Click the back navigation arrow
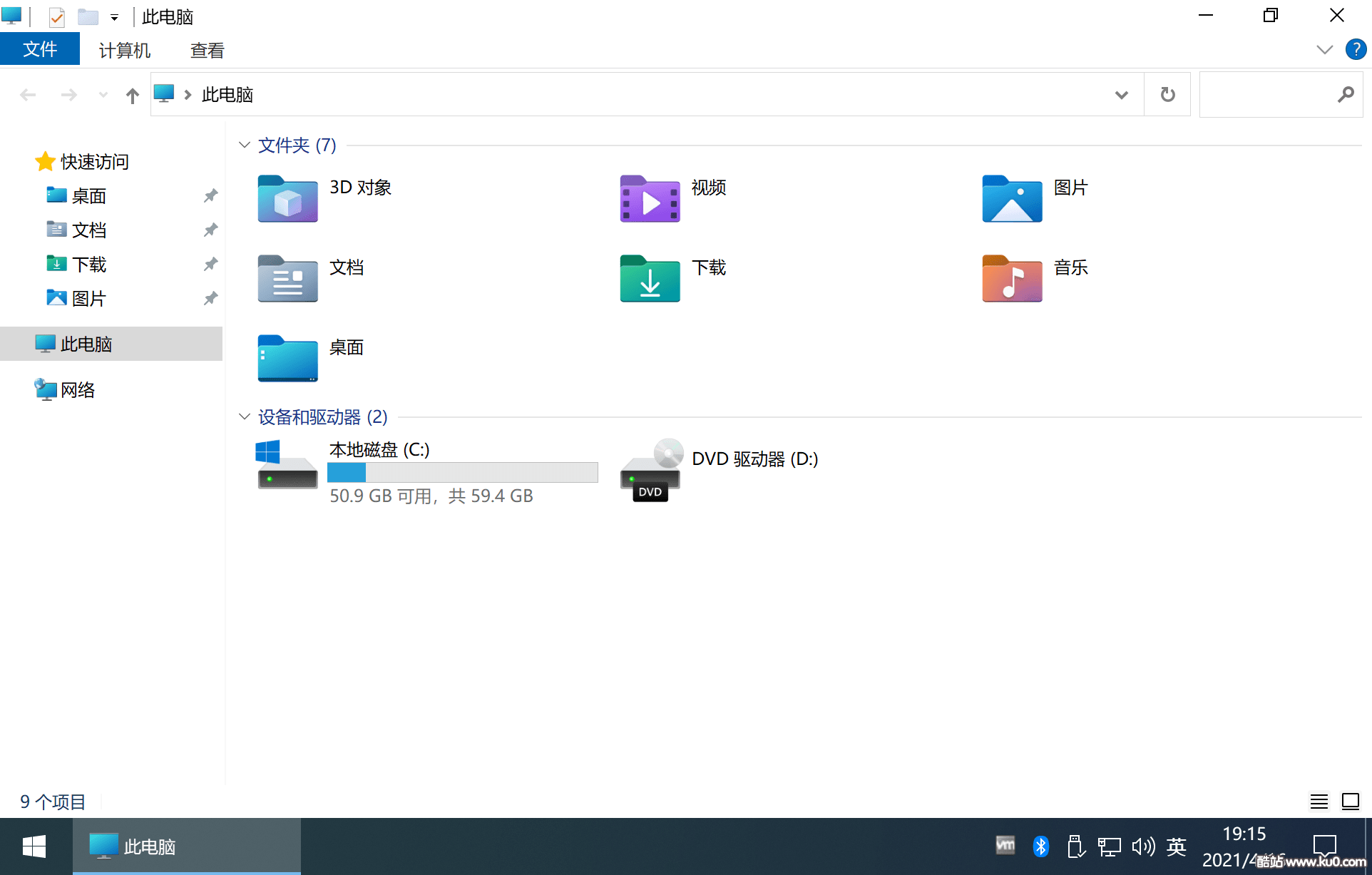1372x875 pixels. (28, 95)
